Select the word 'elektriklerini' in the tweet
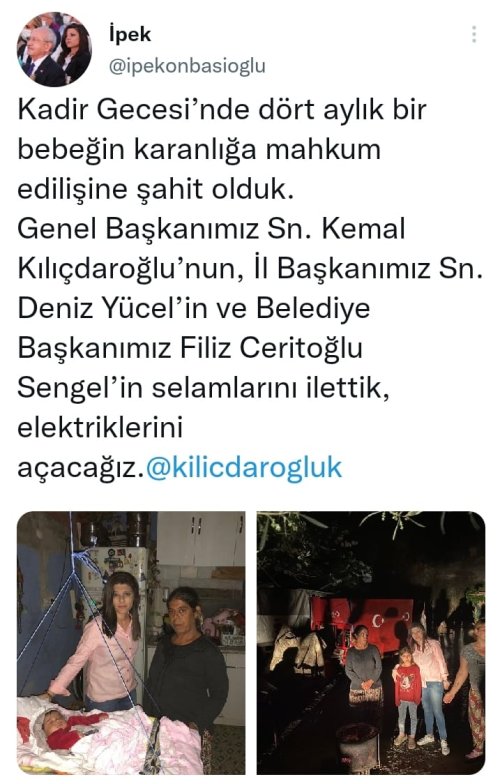500x784 pixels. (100, 428)
